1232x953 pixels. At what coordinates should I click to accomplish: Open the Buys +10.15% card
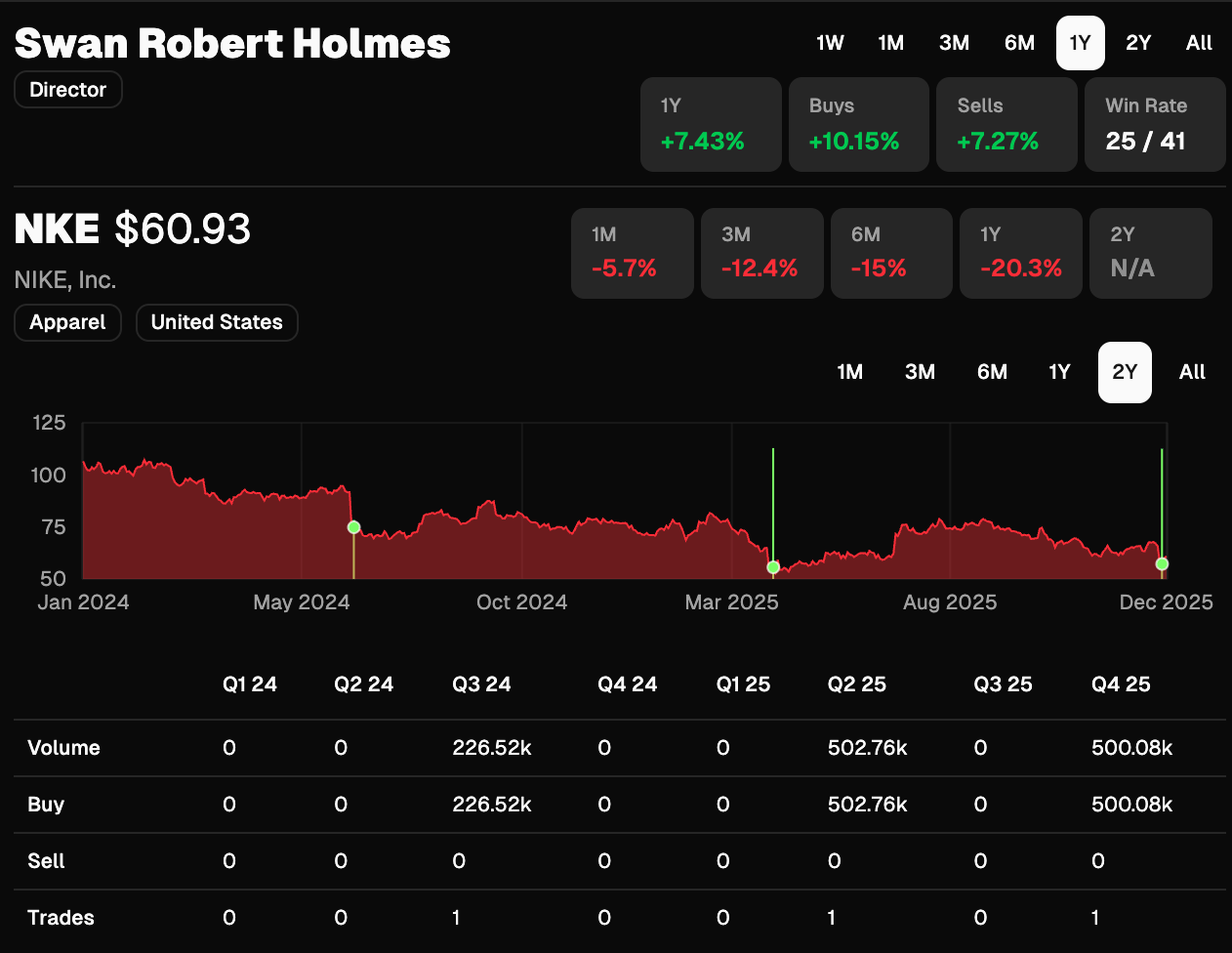859,125
